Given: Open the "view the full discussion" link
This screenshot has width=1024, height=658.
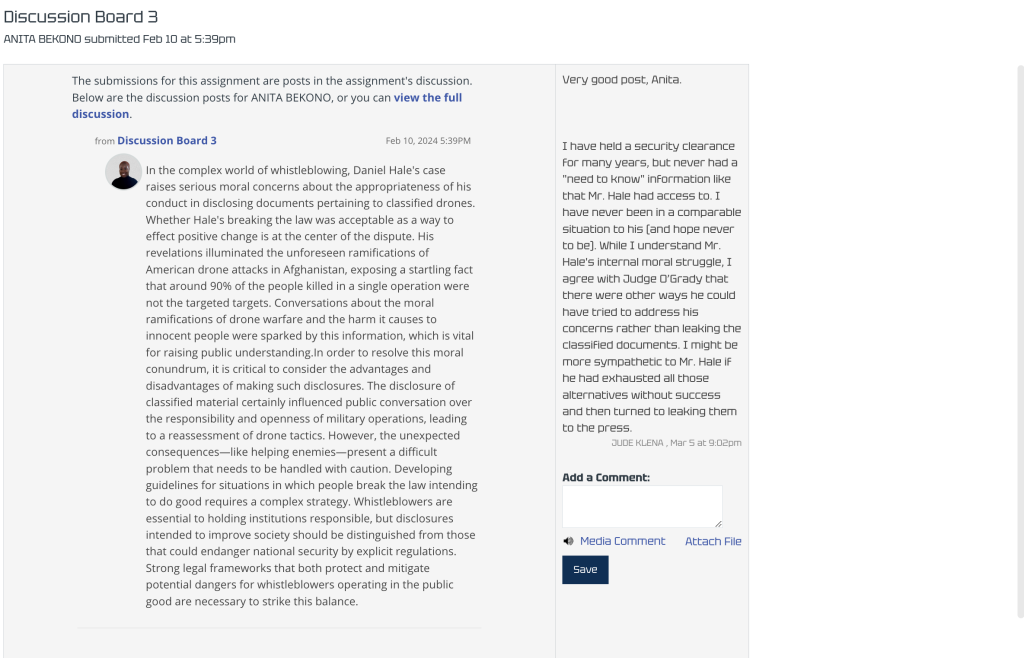Looking at the screenshot, I should tap(427, 98).
